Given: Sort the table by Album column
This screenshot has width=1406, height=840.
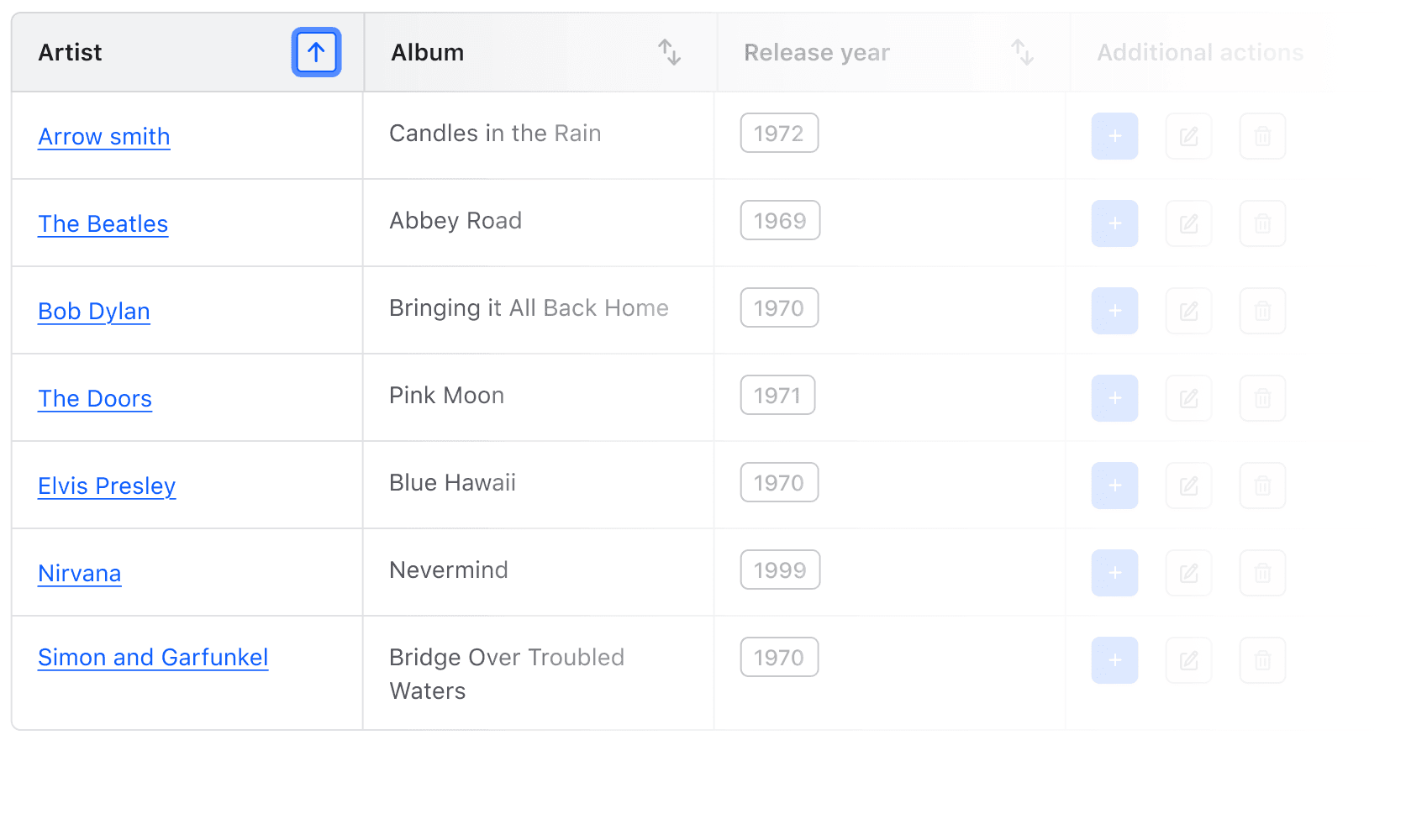Looking at the screenshot, I should (669, 52).
